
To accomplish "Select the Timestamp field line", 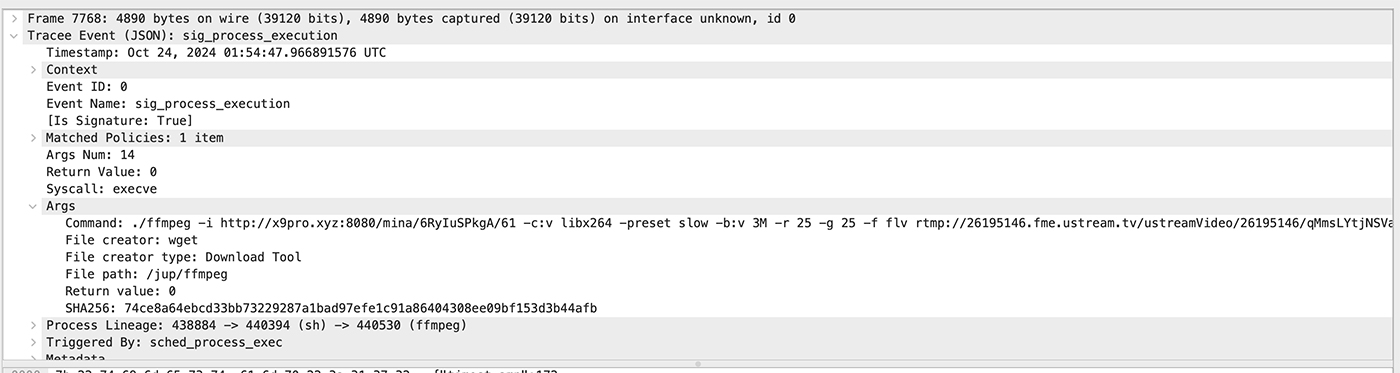I will click(x=700, y=52).
